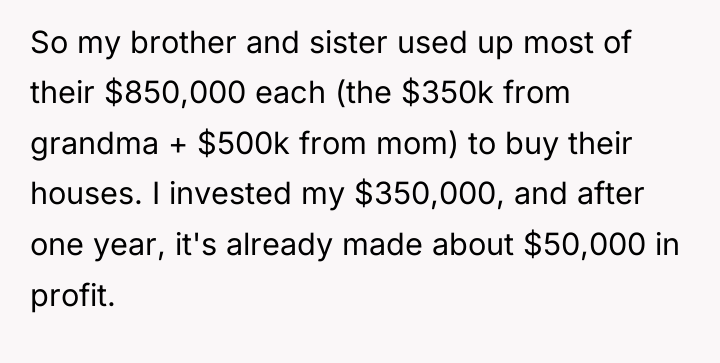The width and height of the screenshot is (720, 363).
Task: Click the word "buy"
Action: (532, 146)
